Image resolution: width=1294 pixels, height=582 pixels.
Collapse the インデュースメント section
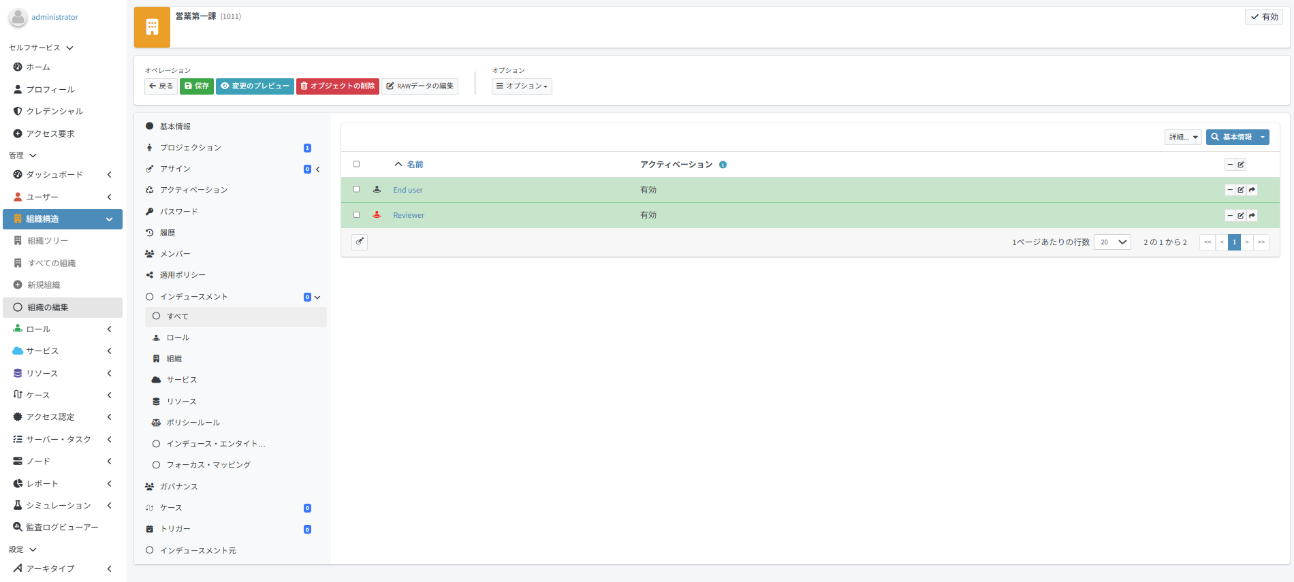(x=318, y=297)
